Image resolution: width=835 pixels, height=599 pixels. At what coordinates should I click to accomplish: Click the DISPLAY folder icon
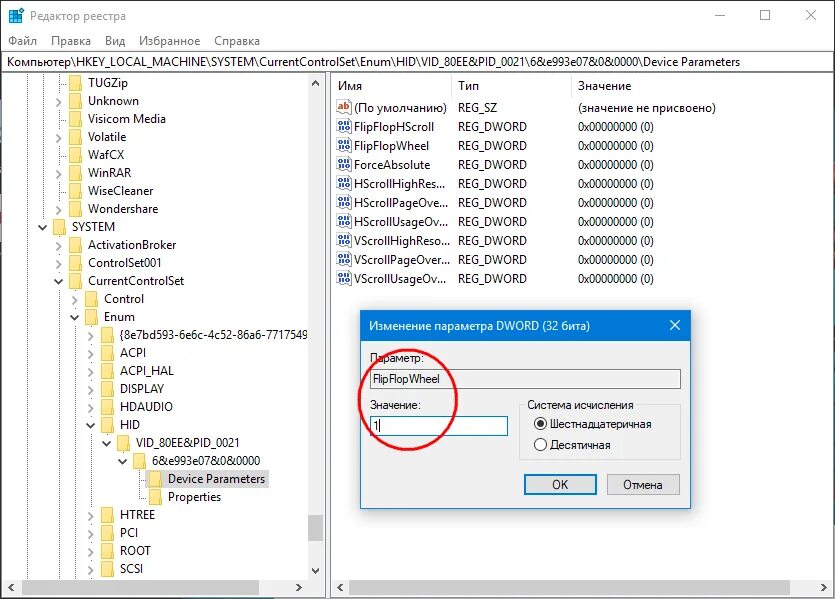point(108,389)
